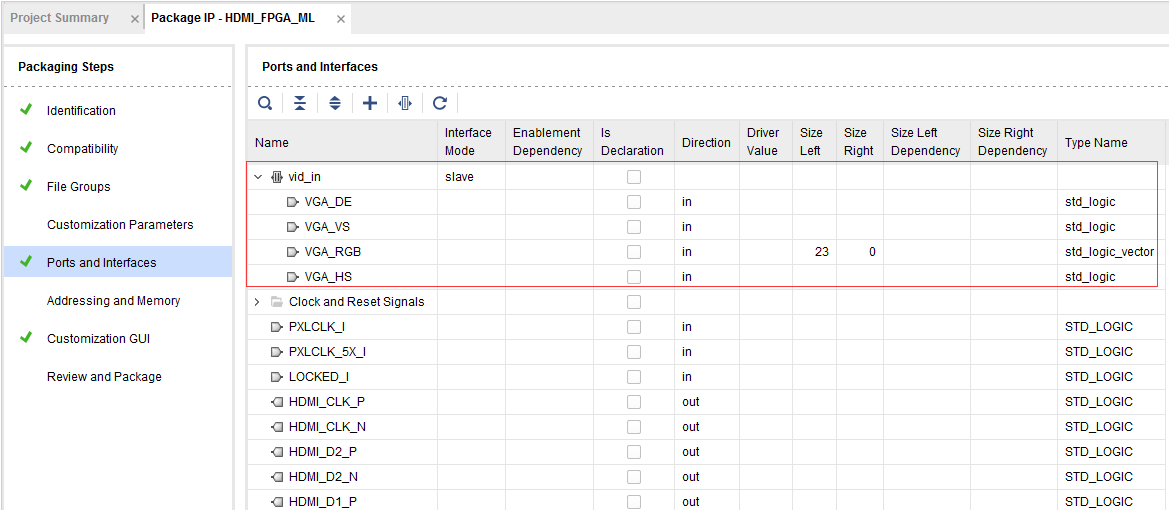Sort by Interface Mode column header
This screenshot has width=1169, height=510.
468,142
